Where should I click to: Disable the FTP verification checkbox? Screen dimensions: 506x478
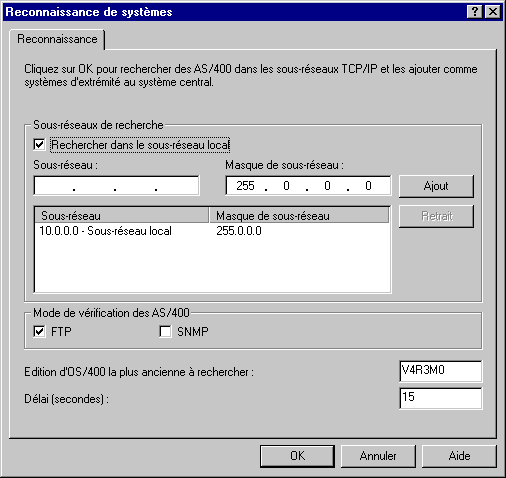pyautogui.click(x=39, y=332)
